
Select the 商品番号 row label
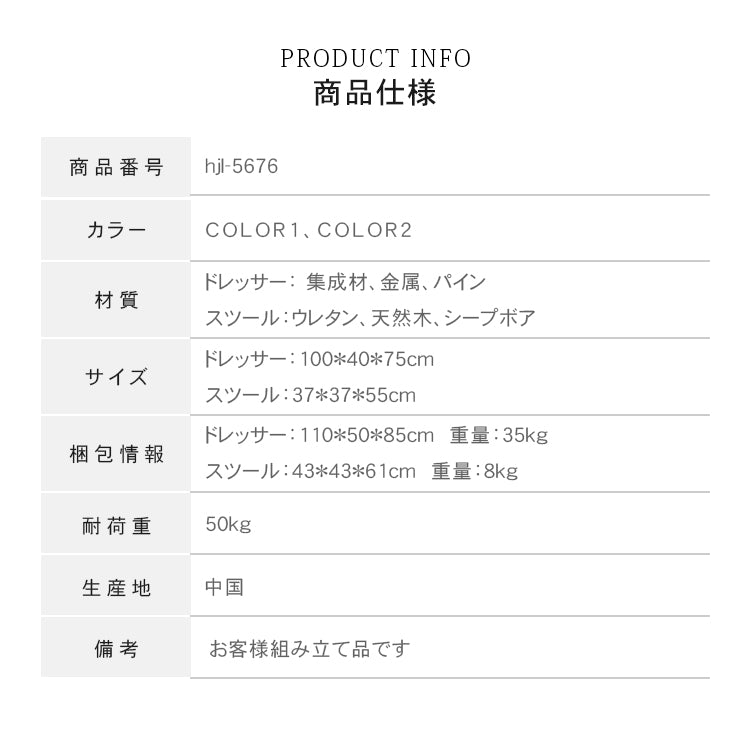[x=116, y=167]
